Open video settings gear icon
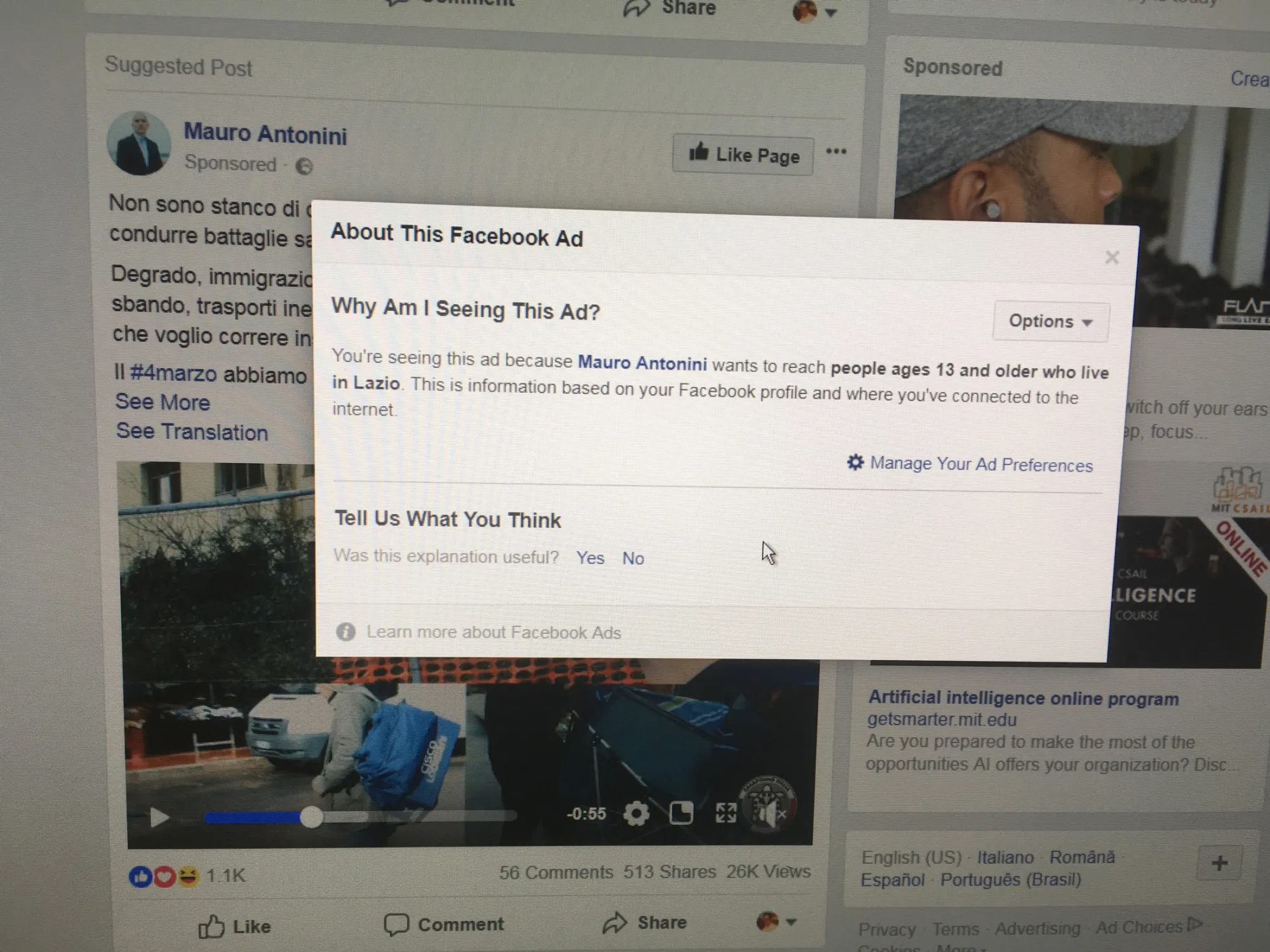The width and height of the screenshot is (1270, 952). point(636,814)
